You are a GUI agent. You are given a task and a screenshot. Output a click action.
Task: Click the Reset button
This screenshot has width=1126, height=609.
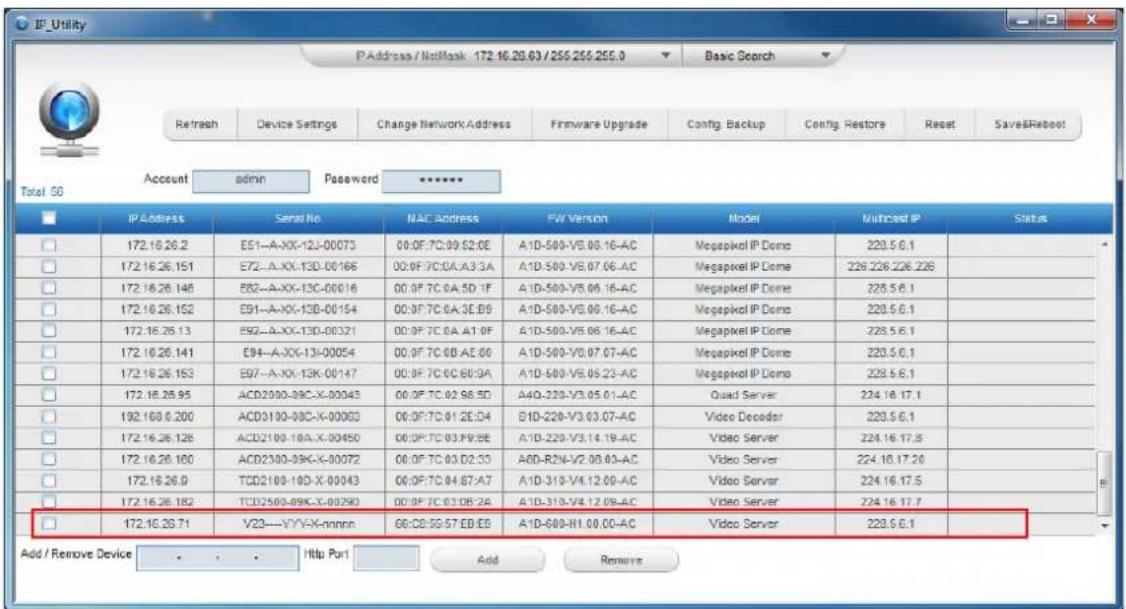(939, 124)
